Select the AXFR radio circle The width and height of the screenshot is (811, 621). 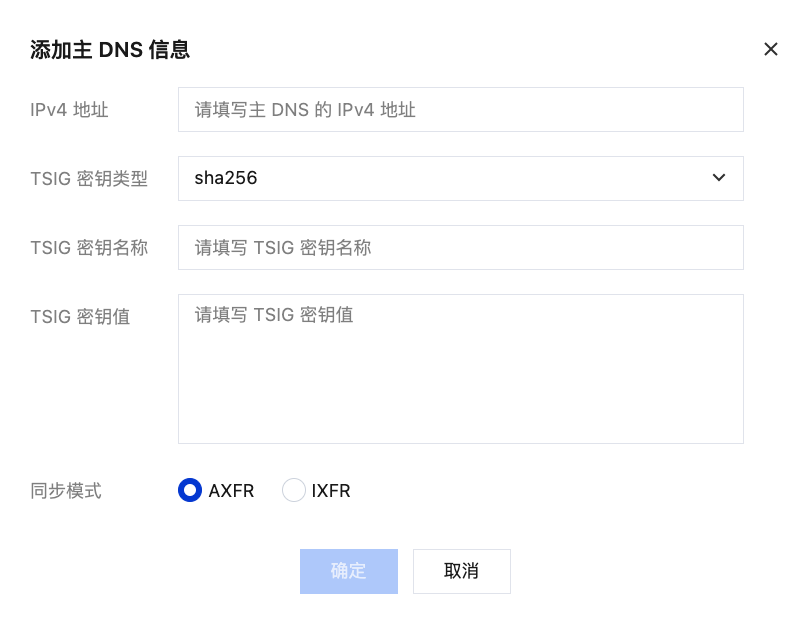click(190, 490)
